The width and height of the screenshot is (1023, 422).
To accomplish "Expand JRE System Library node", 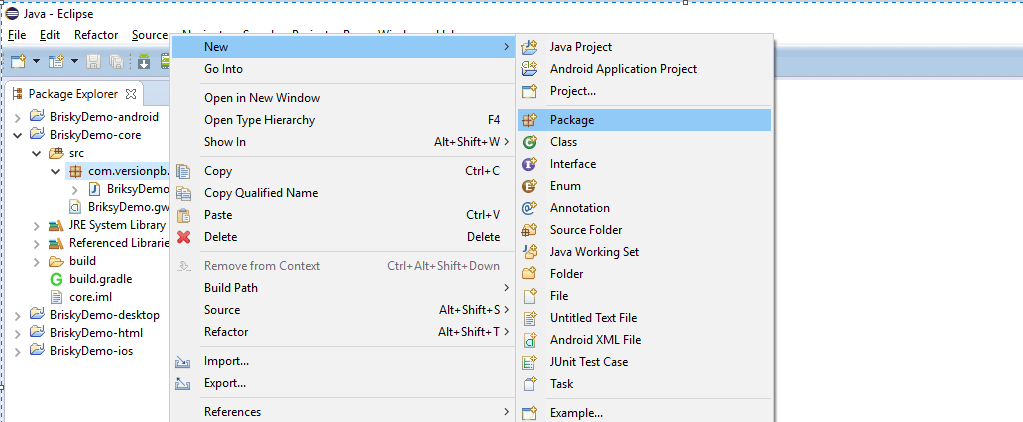I will [37, 226].
